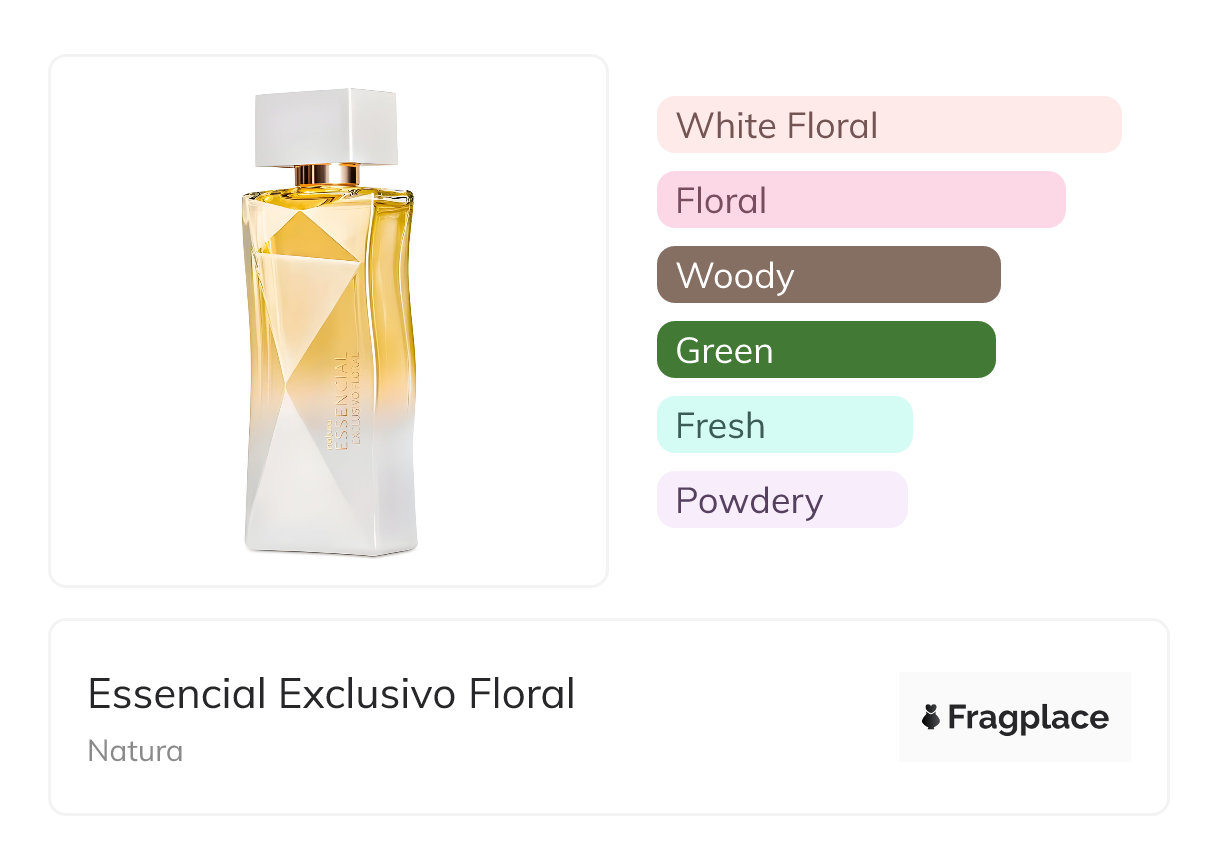Click the 'Powdery' text label
The image size is (1218, 864).
coord(749,501)
